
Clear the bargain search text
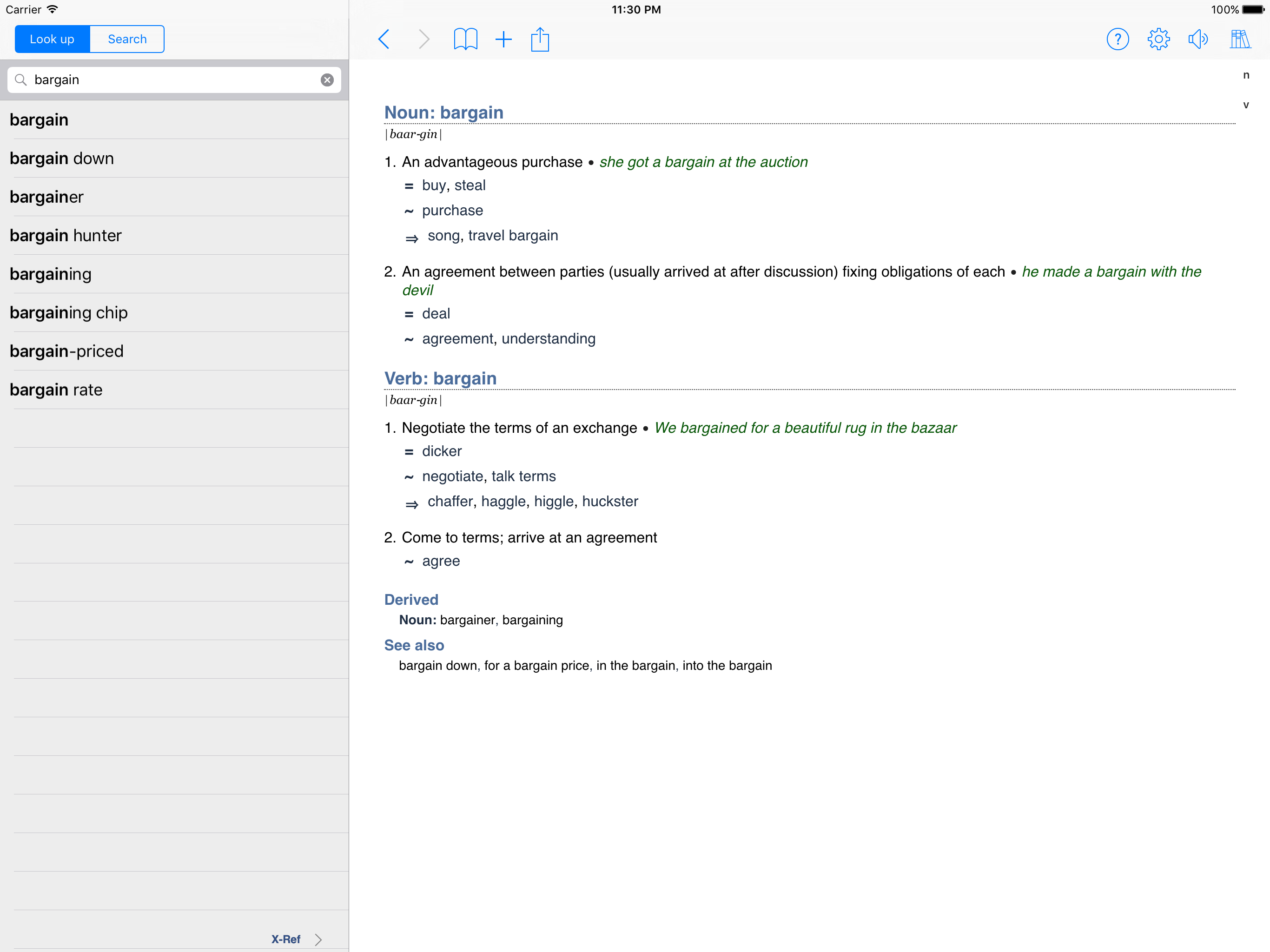[327, 80]
